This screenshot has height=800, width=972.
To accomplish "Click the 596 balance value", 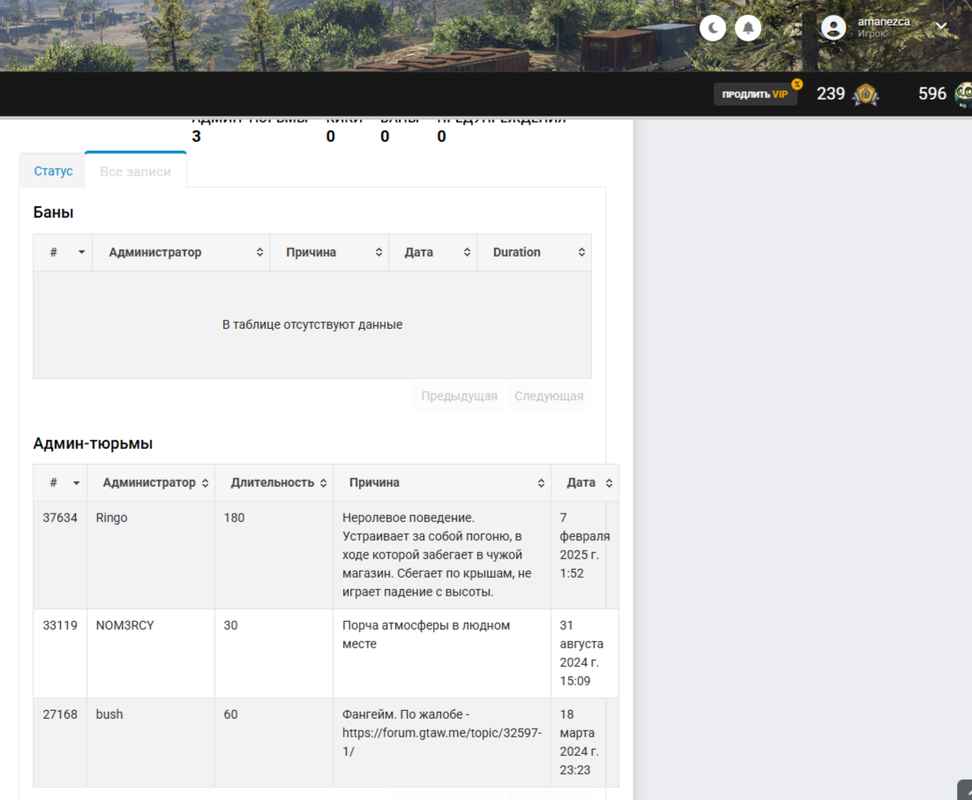I will (x=932, y=94).
